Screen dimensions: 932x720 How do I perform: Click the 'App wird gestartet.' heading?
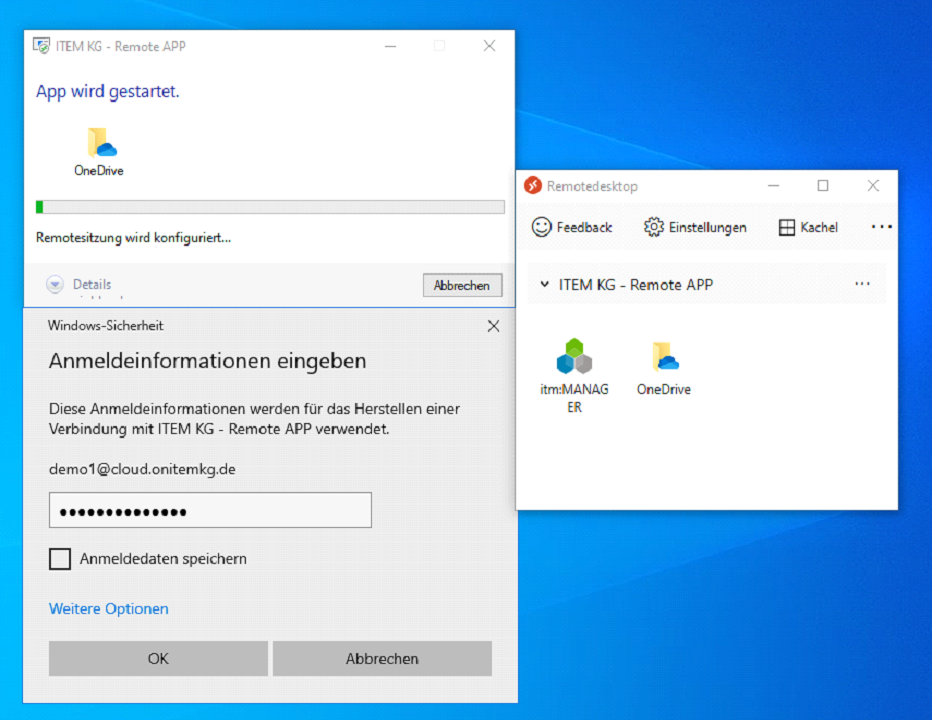[x=108, y=92]
